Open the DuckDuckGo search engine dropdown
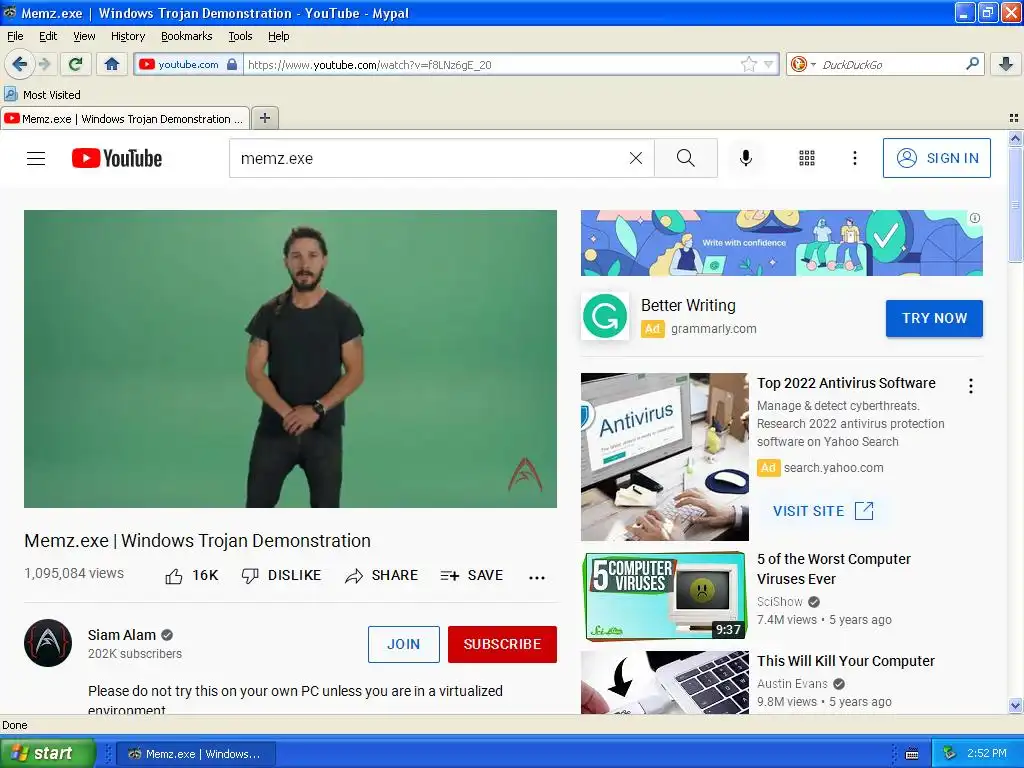The width and height of the screenshot is (1024, 768). (x=803, y=64)
